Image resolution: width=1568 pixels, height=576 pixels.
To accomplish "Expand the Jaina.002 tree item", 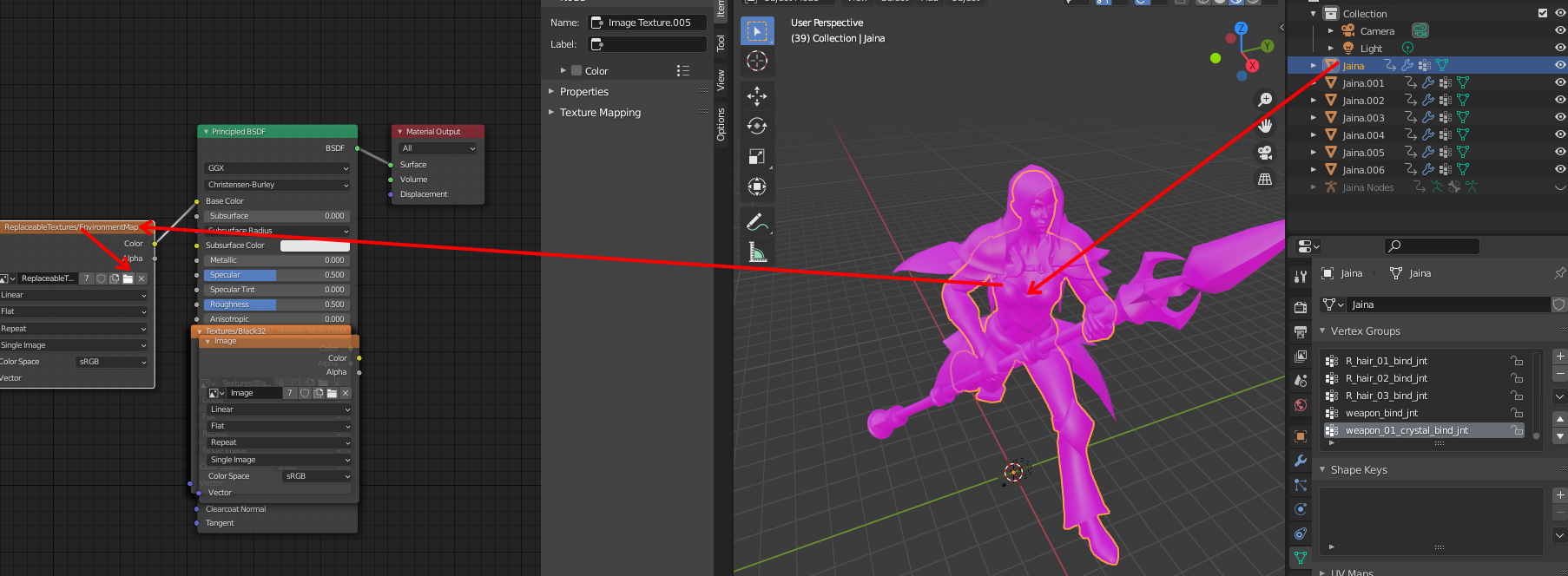I will [x=1314, y=101].
